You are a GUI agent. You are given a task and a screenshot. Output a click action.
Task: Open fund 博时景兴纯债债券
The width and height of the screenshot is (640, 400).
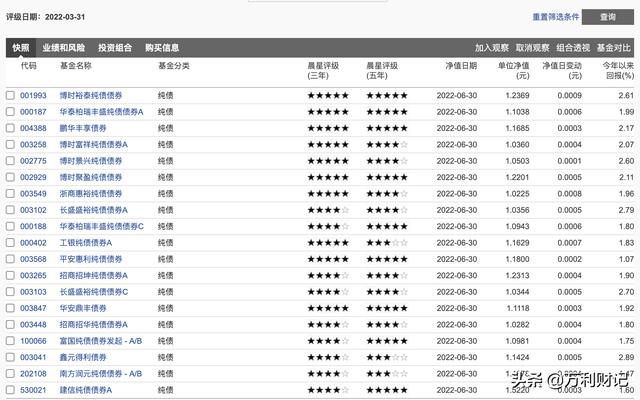(x=91, y=161)
